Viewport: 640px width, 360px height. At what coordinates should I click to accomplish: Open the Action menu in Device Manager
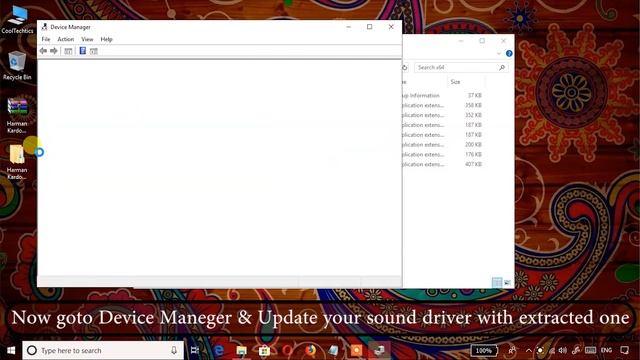pos(66,39)
